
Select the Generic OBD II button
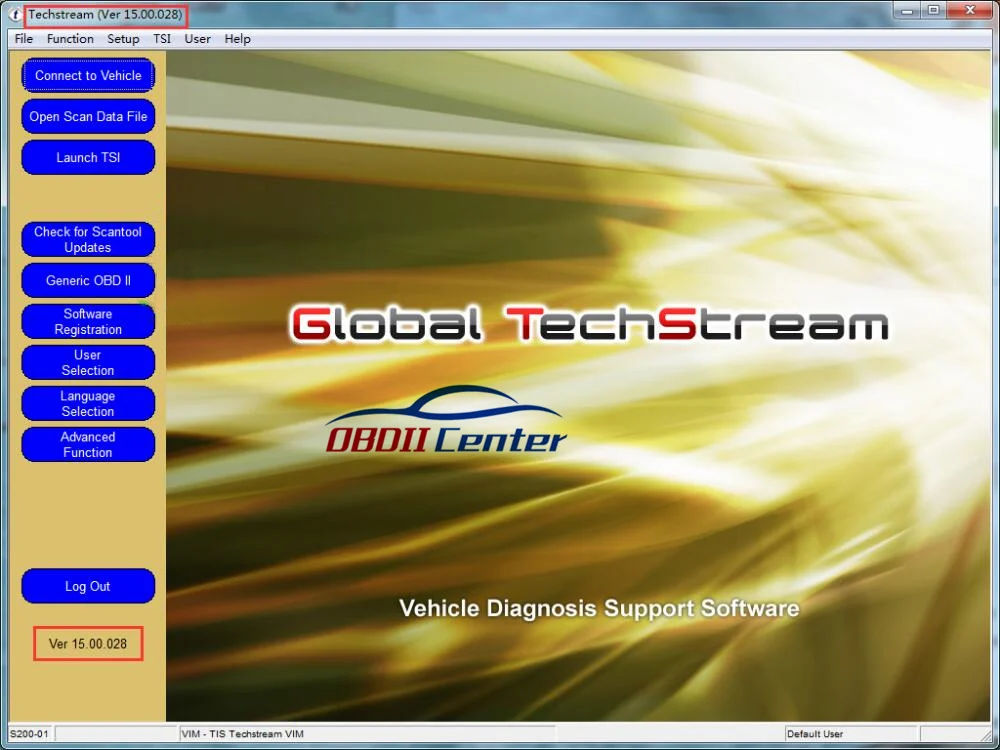(x=88, y=281)
